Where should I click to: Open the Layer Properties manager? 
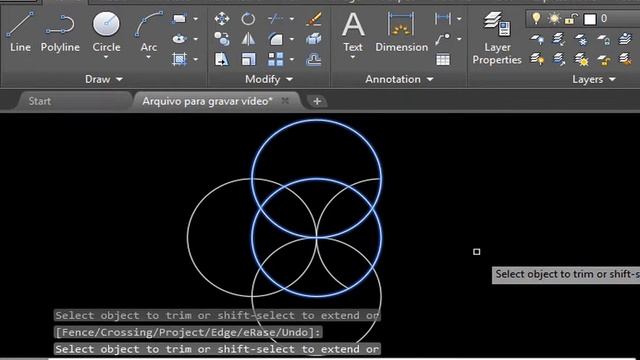coord(497,38)
